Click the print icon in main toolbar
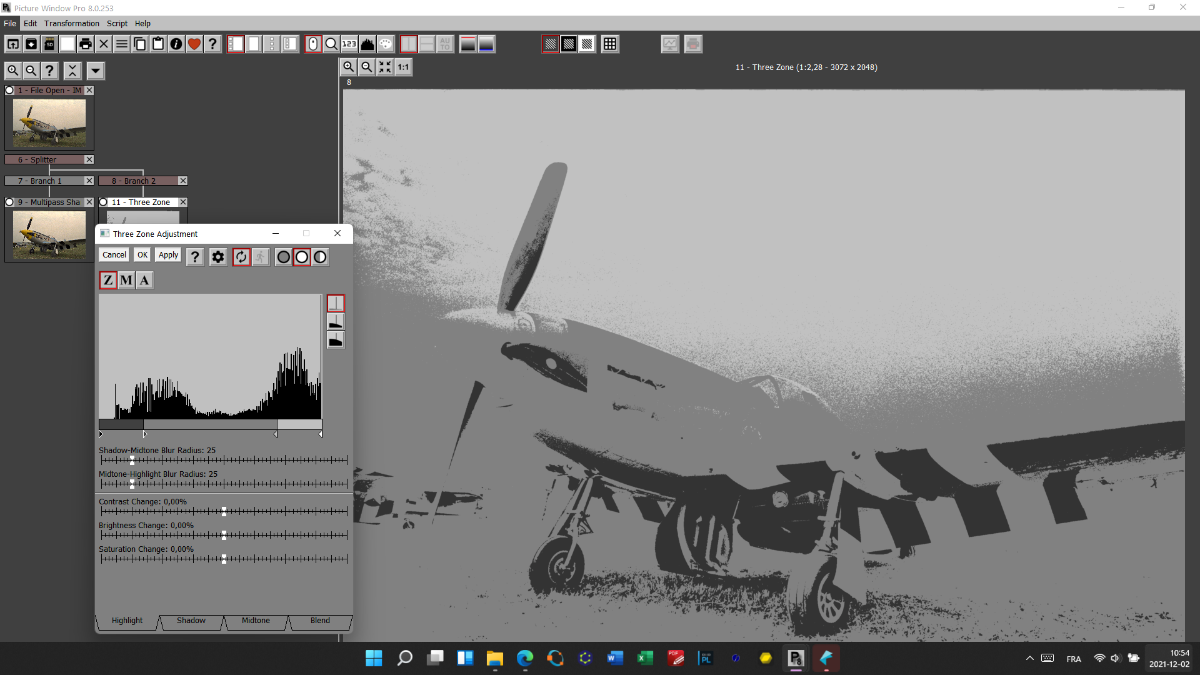Image resolution: width=1200 pixels, height=675 pixels. coord(85,44)
